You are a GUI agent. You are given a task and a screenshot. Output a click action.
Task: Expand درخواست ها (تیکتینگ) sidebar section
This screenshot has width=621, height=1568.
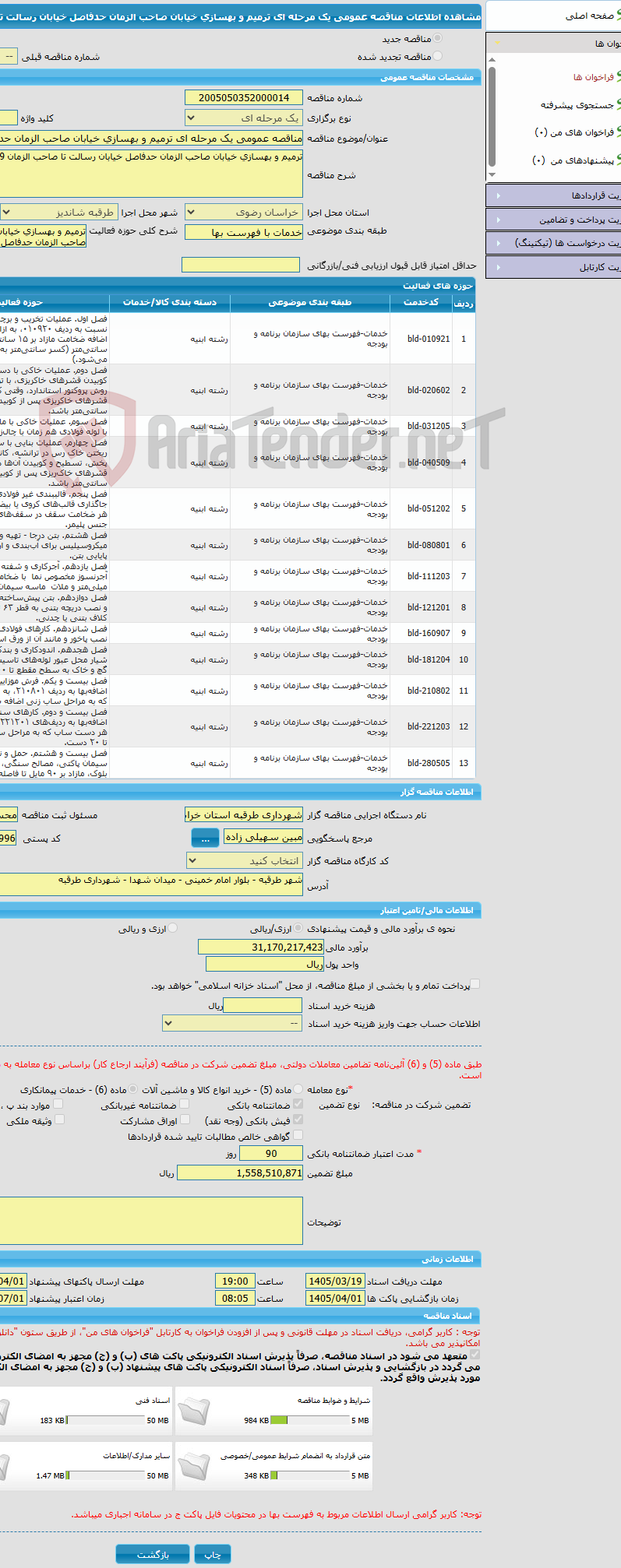553,243
